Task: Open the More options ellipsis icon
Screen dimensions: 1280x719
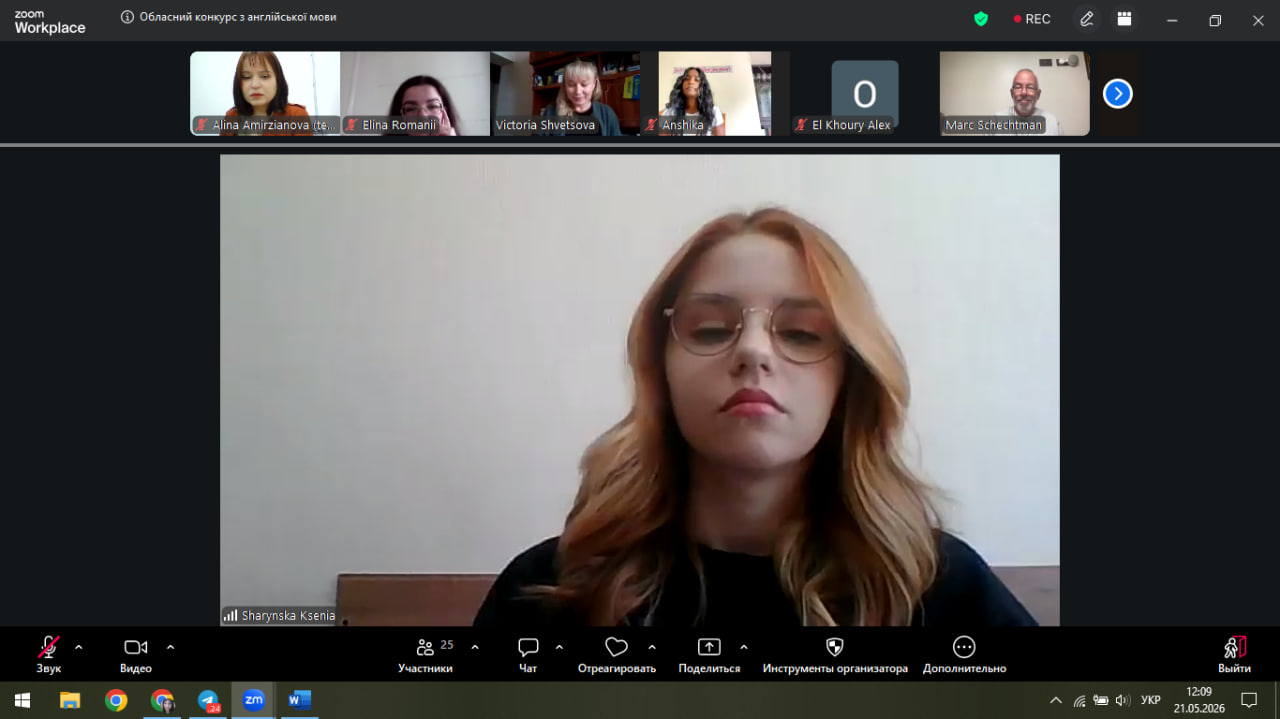Action: click(964, 647)
